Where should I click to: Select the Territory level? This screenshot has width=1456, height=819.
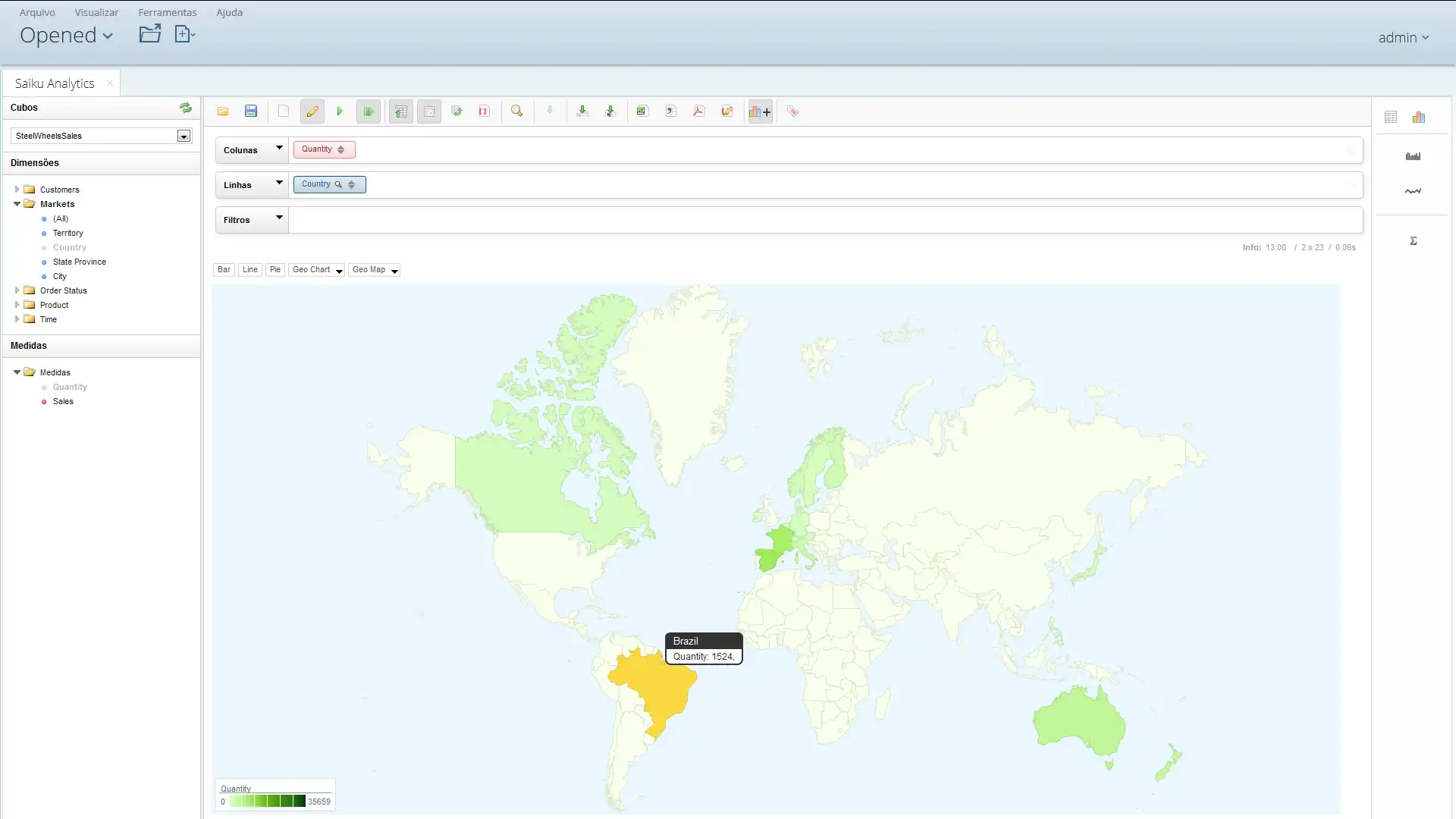pos(68,234)
